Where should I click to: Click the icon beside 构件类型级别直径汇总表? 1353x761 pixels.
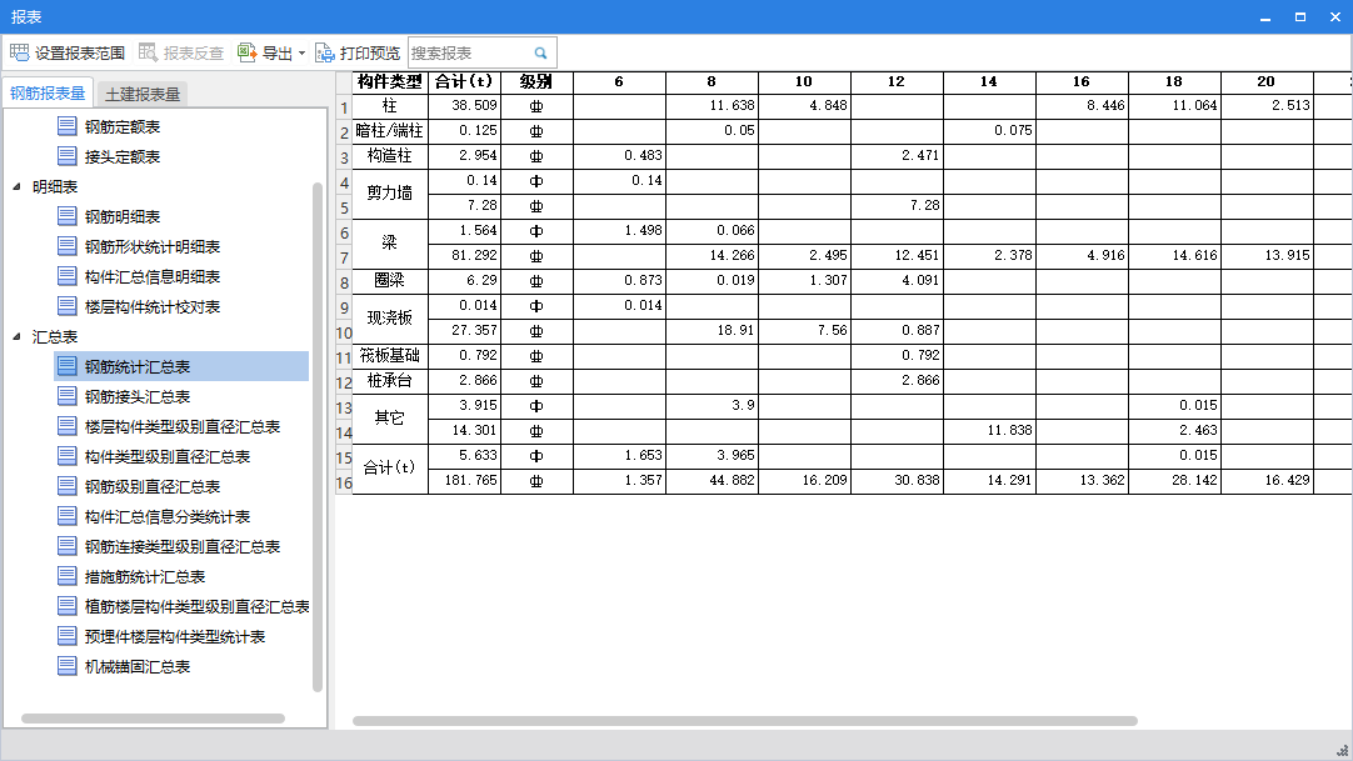coord(67,456)
